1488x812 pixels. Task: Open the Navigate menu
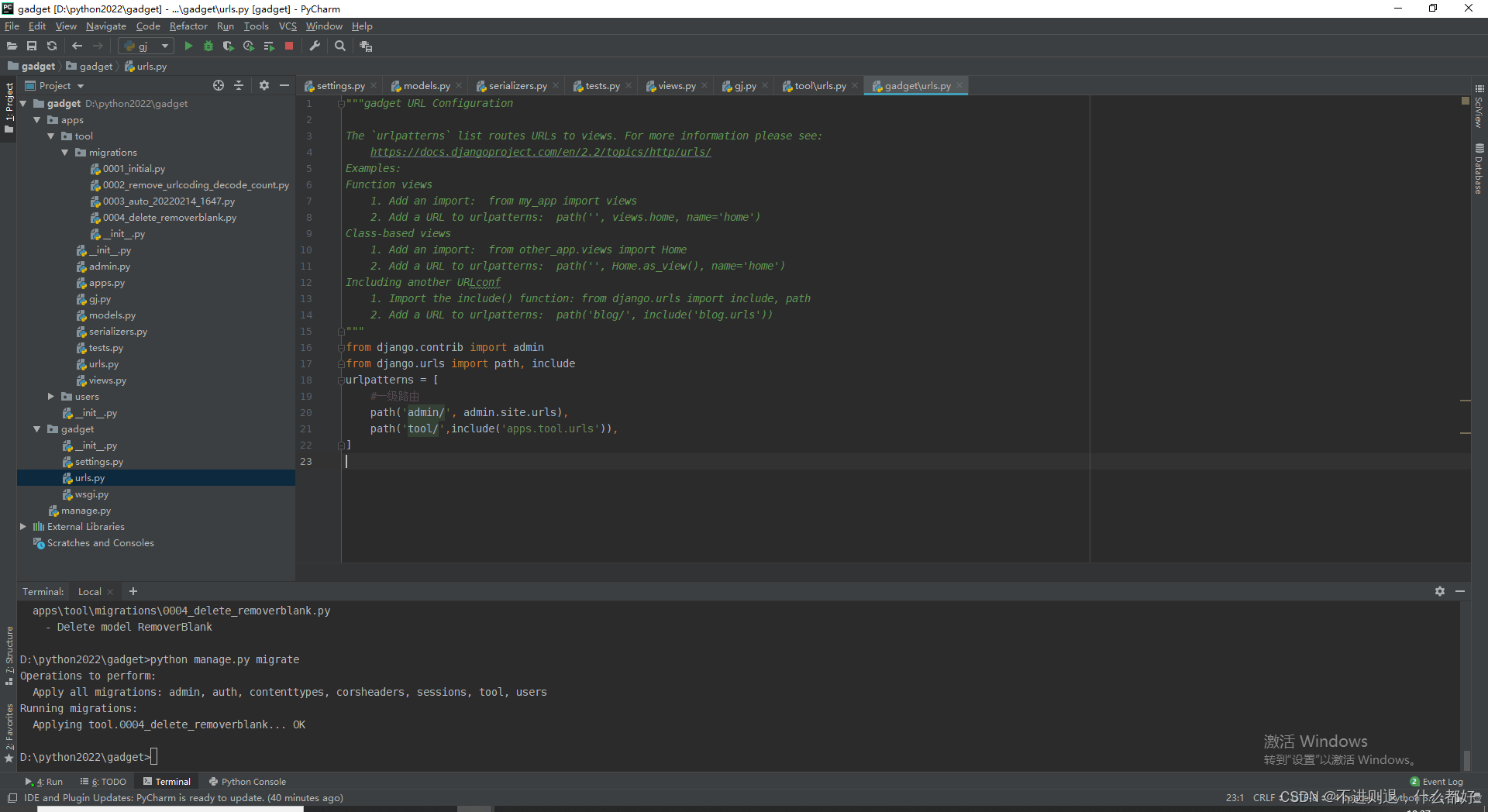pyautogui.click(x=106, y=26)
